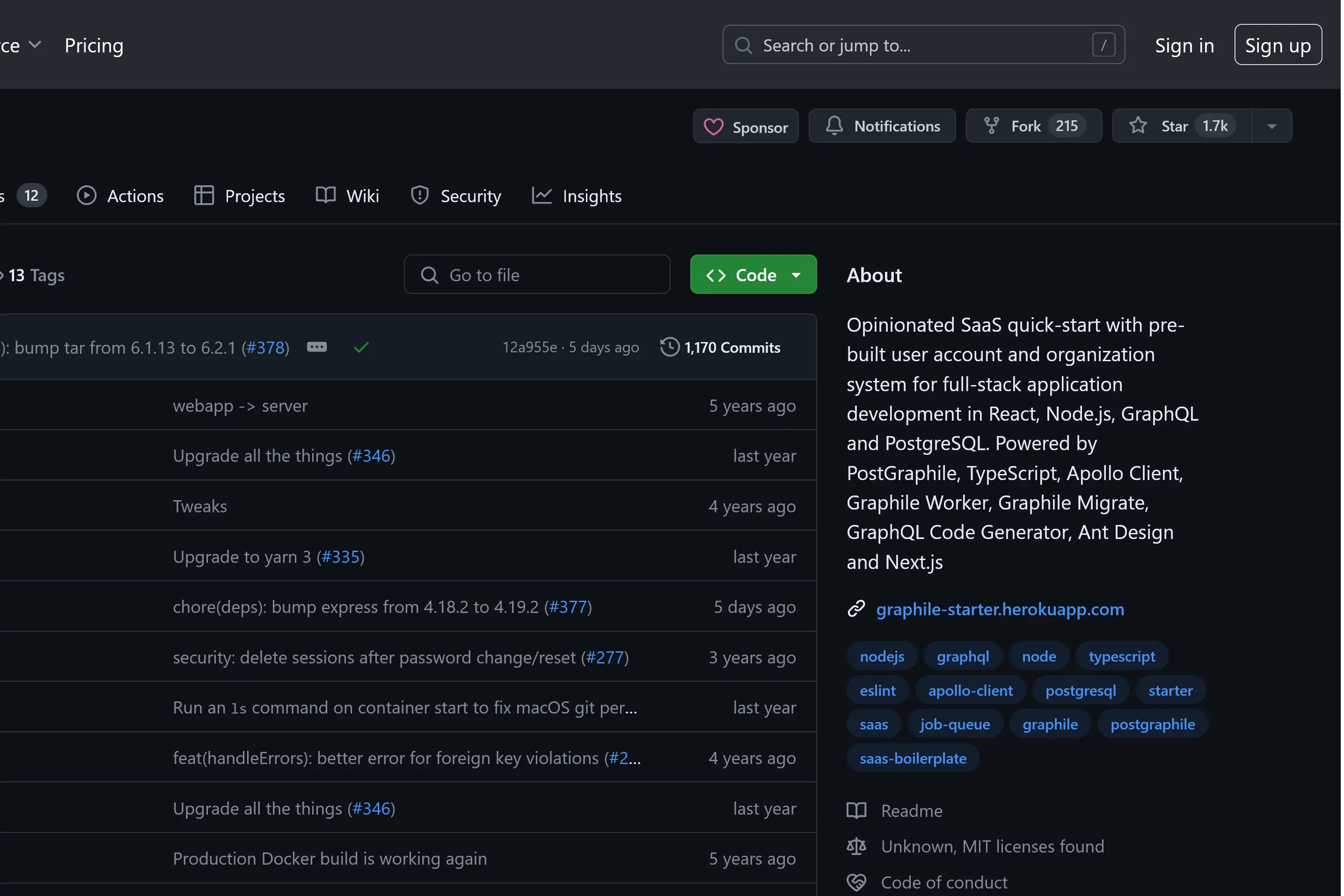Expand commit message ellipsis button
This screenshot has height=896, width=1344.
317,348
